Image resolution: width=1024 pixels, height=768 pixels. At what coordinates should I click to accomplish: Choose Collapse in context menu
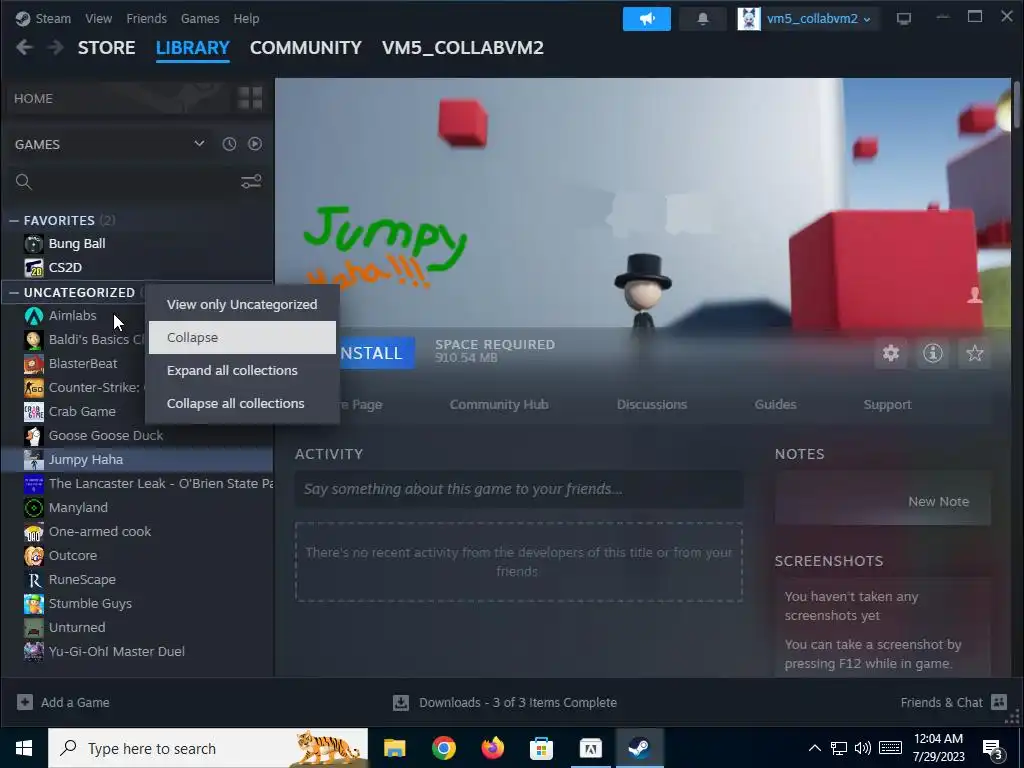242,338
